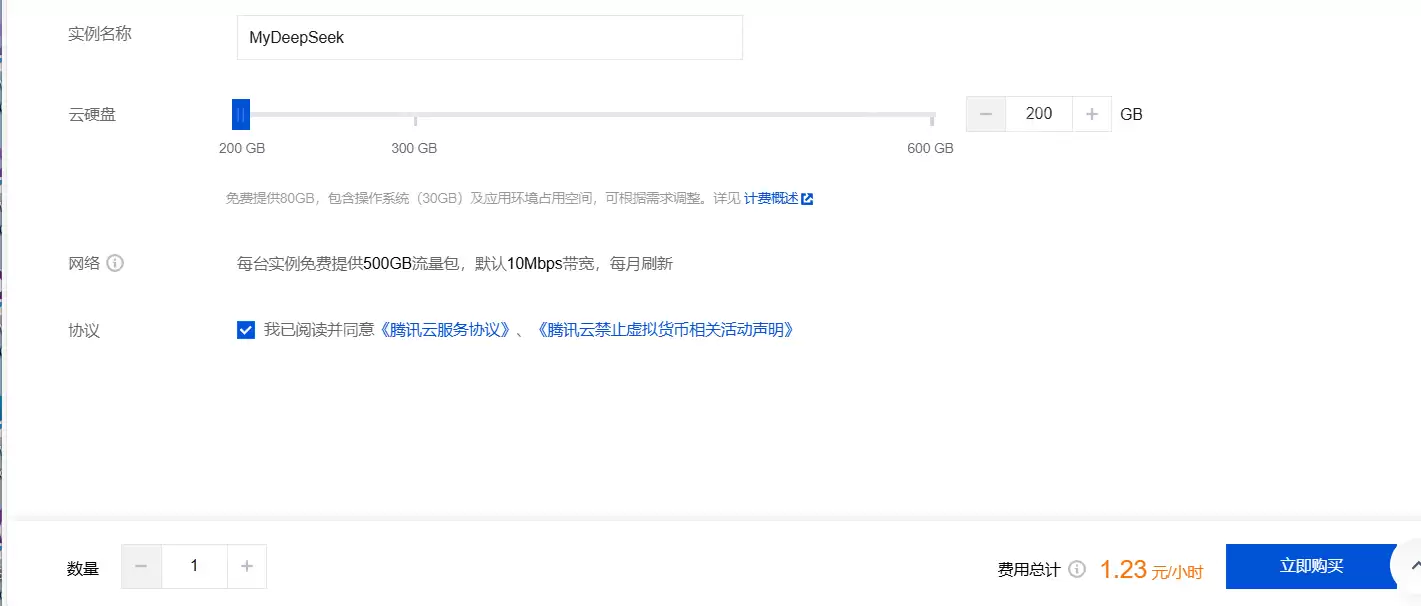This screenshot has height=606, width=1421.
Task: Click the external link icon after 计费概述
Action: [808, 199]
